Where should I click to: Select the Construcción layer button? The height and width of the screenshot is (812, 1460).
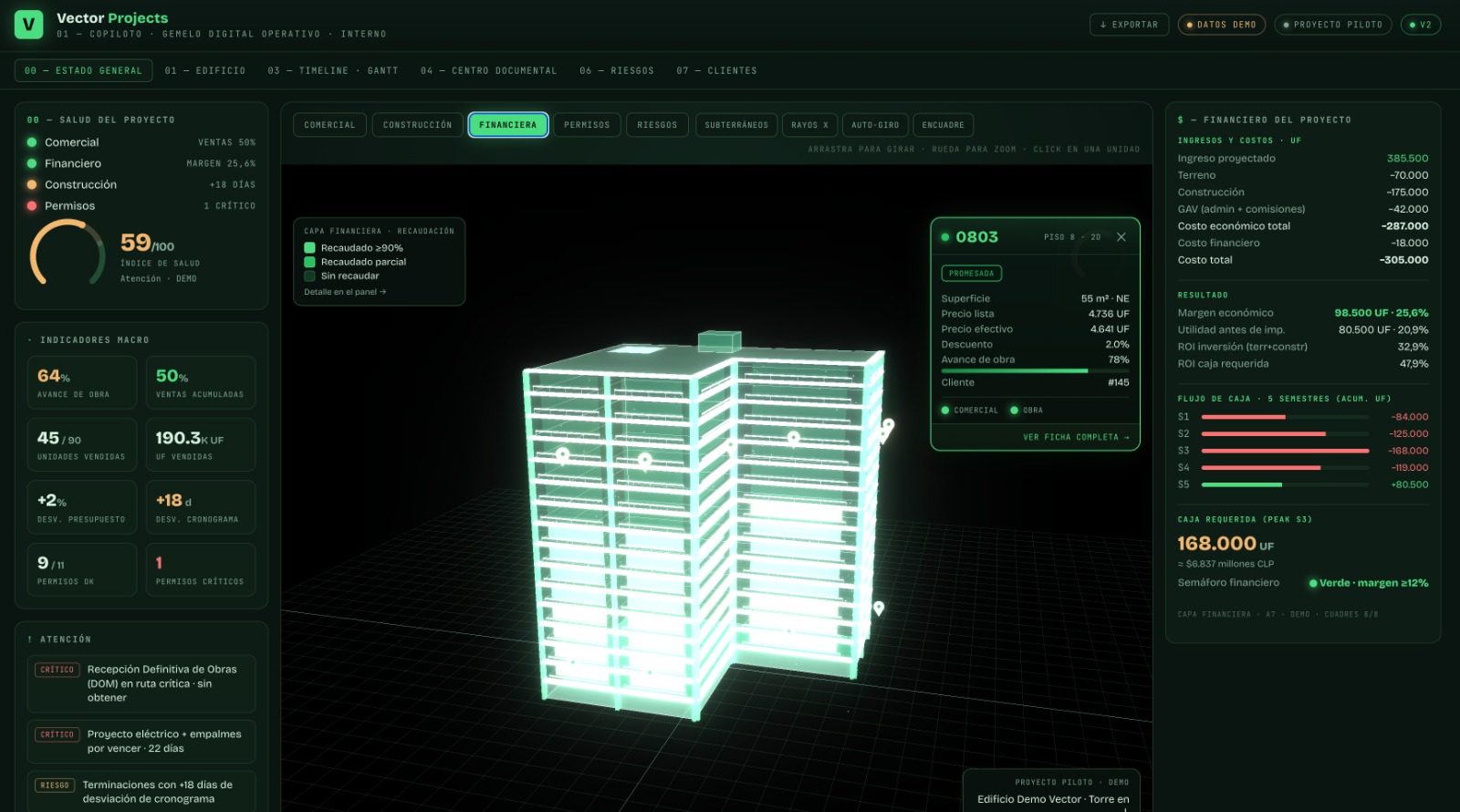pyautogui.click(x=417, y=125)
